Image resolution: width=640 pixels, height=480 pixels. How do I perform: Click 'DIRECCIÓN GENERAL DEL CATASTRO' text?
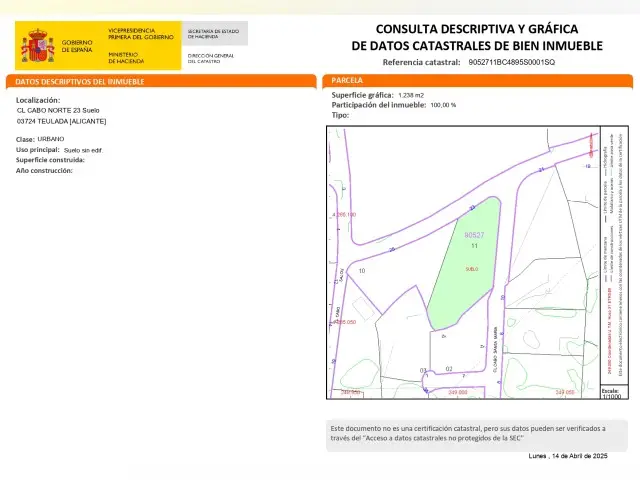click(x=211, y=58)
